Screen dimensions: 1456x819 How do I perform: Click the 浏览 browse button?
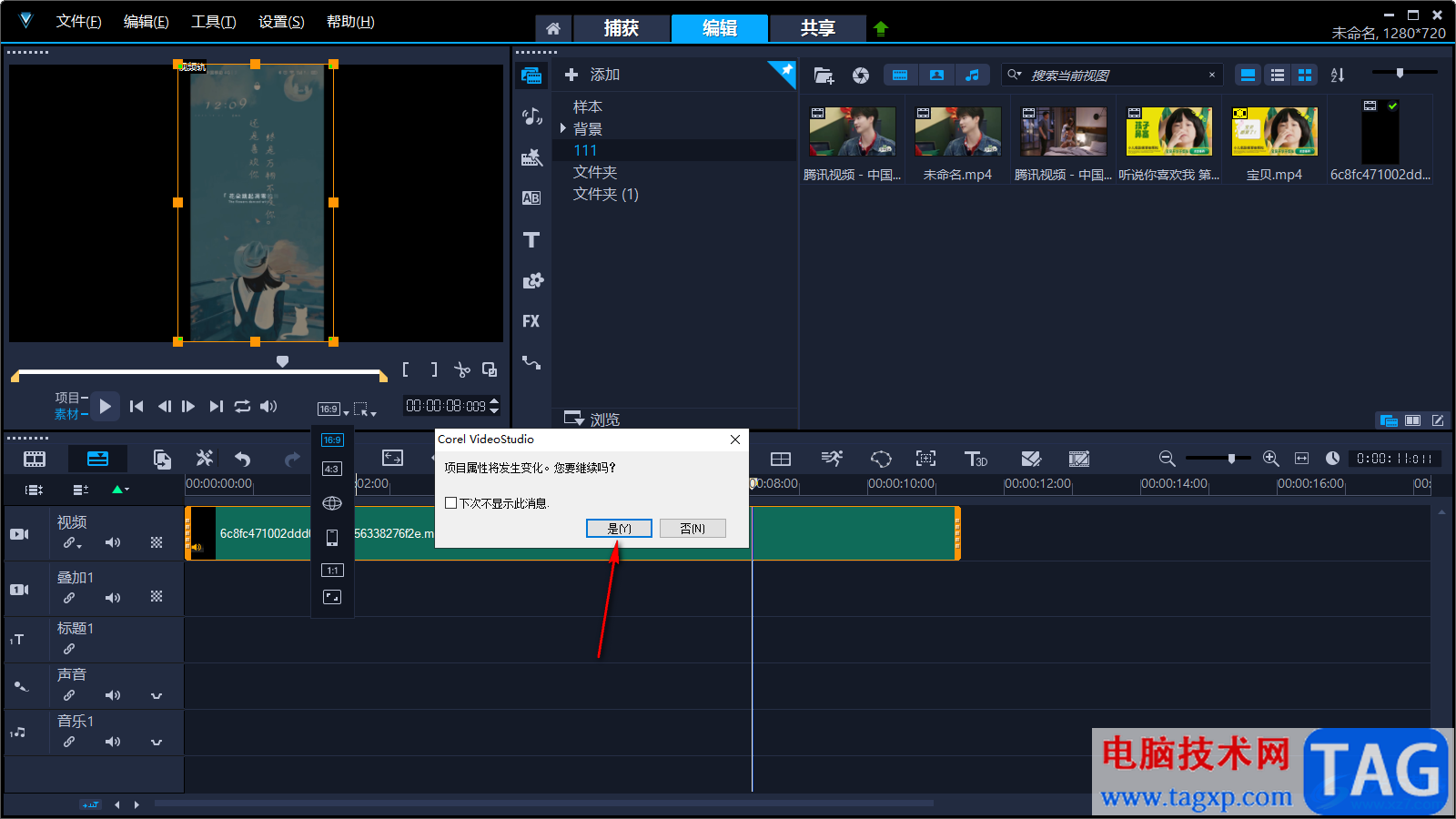pyautogui.click(x=591, y=420)
